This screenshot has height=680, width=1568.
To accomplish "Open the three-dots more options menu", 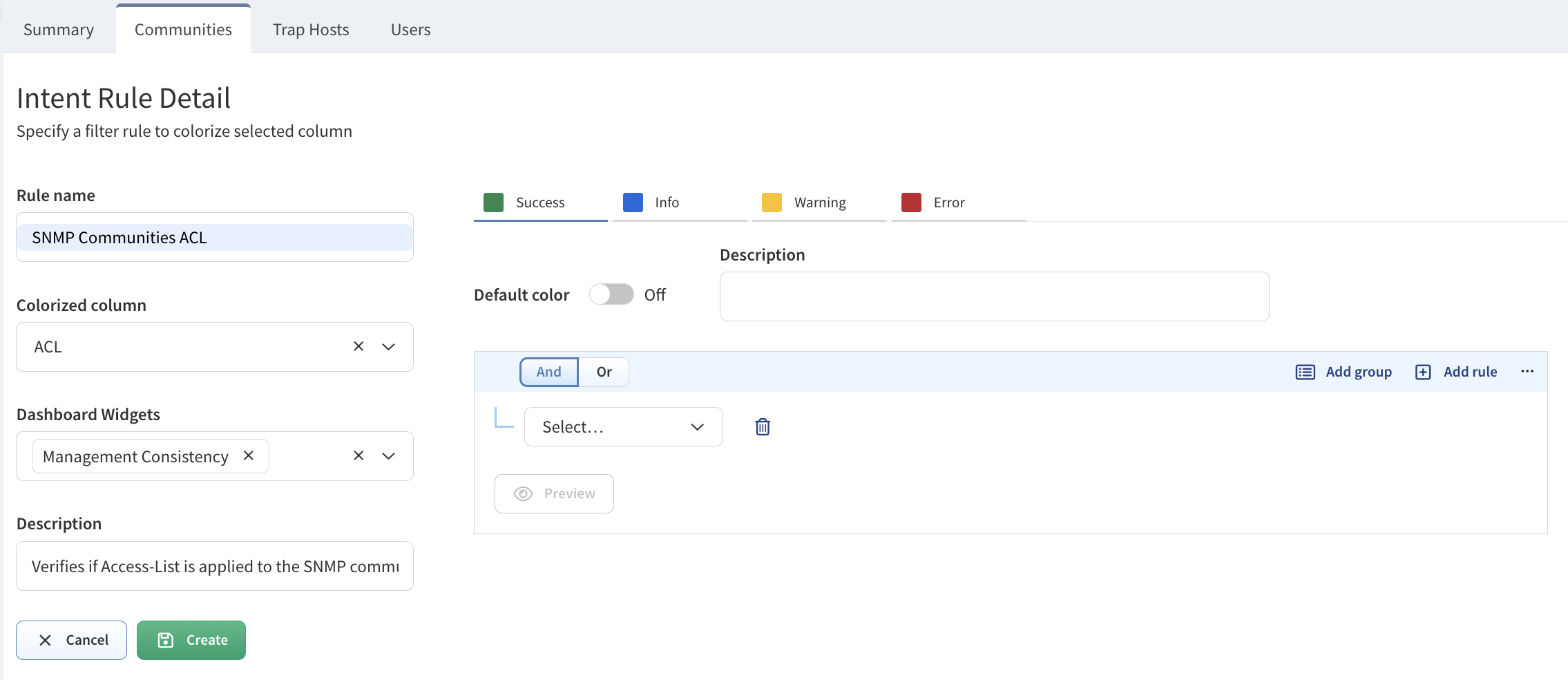I will pos(1527,371).
